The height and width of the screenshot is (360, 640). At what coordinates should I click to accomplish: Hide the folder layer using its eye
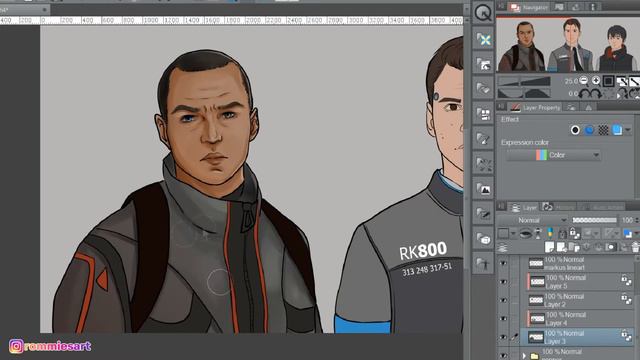pyautogui.click(x=503, y=355)
